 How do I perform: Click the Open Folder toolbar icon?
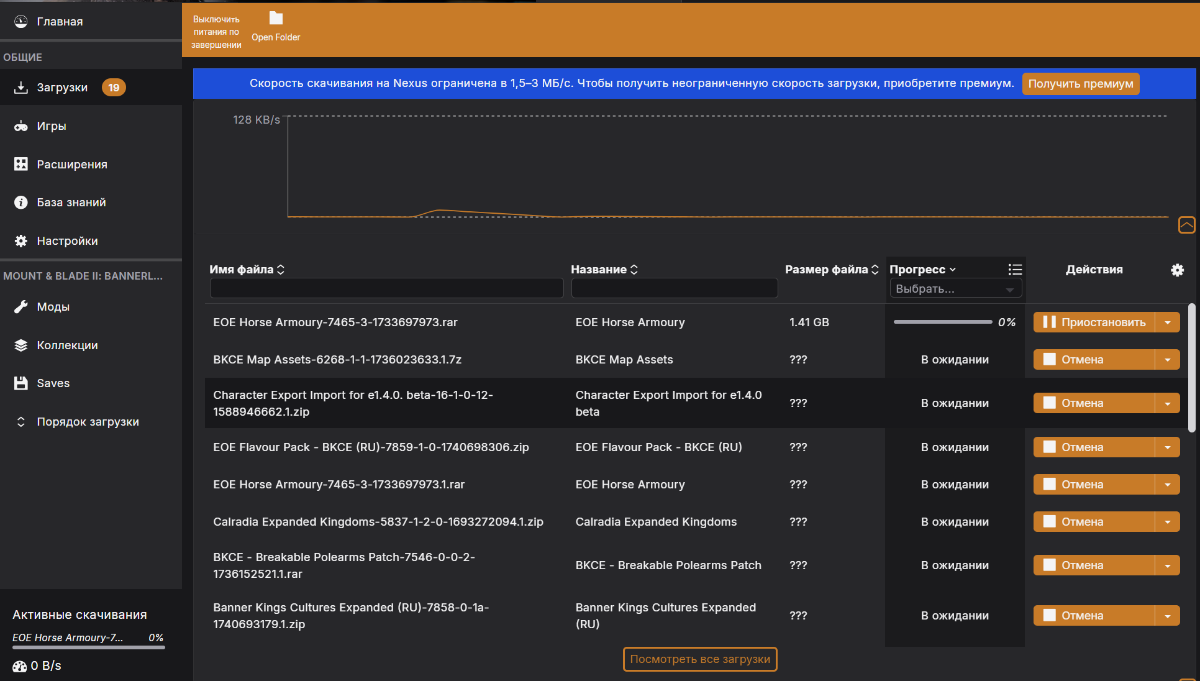pyautogui.click(x=276, y=18)
